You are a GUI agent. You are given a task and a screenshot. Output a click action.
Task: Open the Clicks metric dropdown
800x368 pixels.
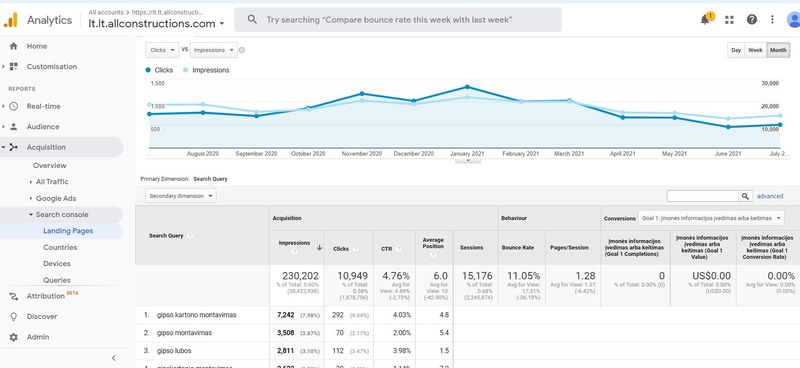[162, 50]
